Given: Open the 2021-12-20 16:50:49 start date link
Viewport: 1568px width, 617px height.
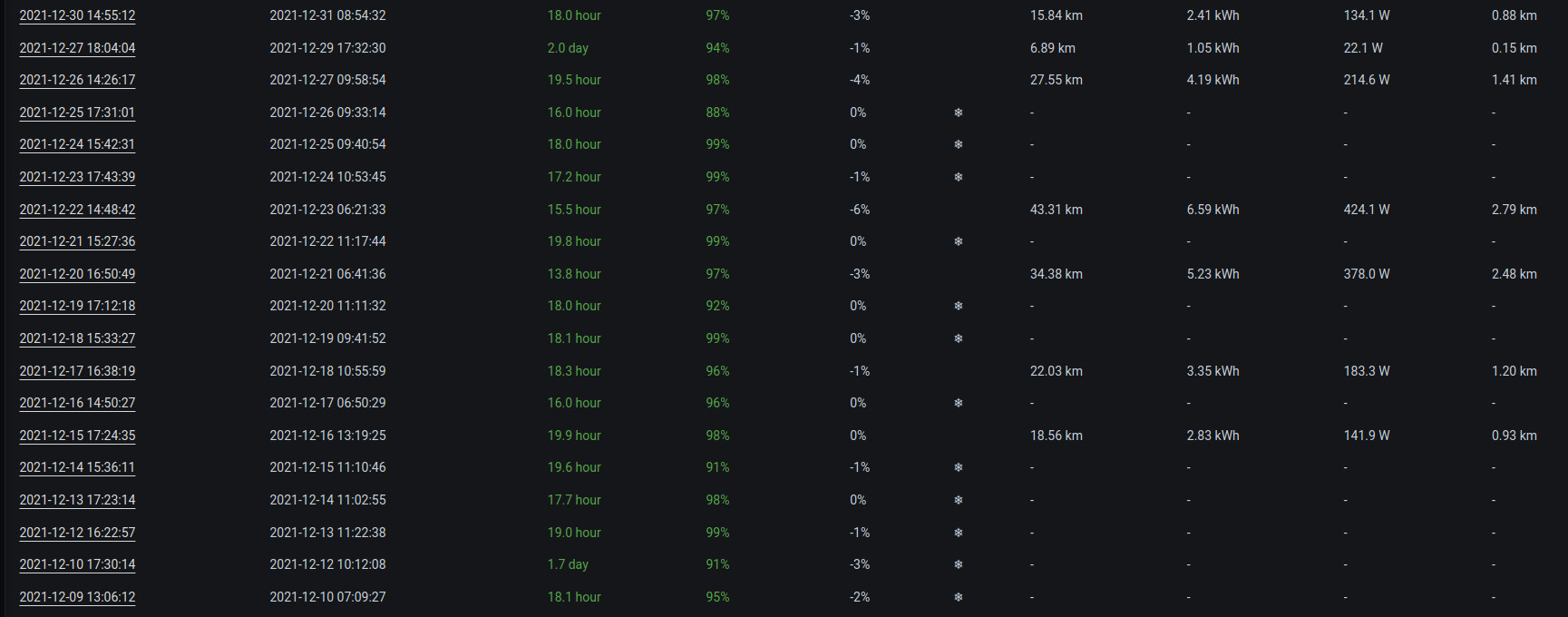Looking at the screenshot, I should point(77,274).
